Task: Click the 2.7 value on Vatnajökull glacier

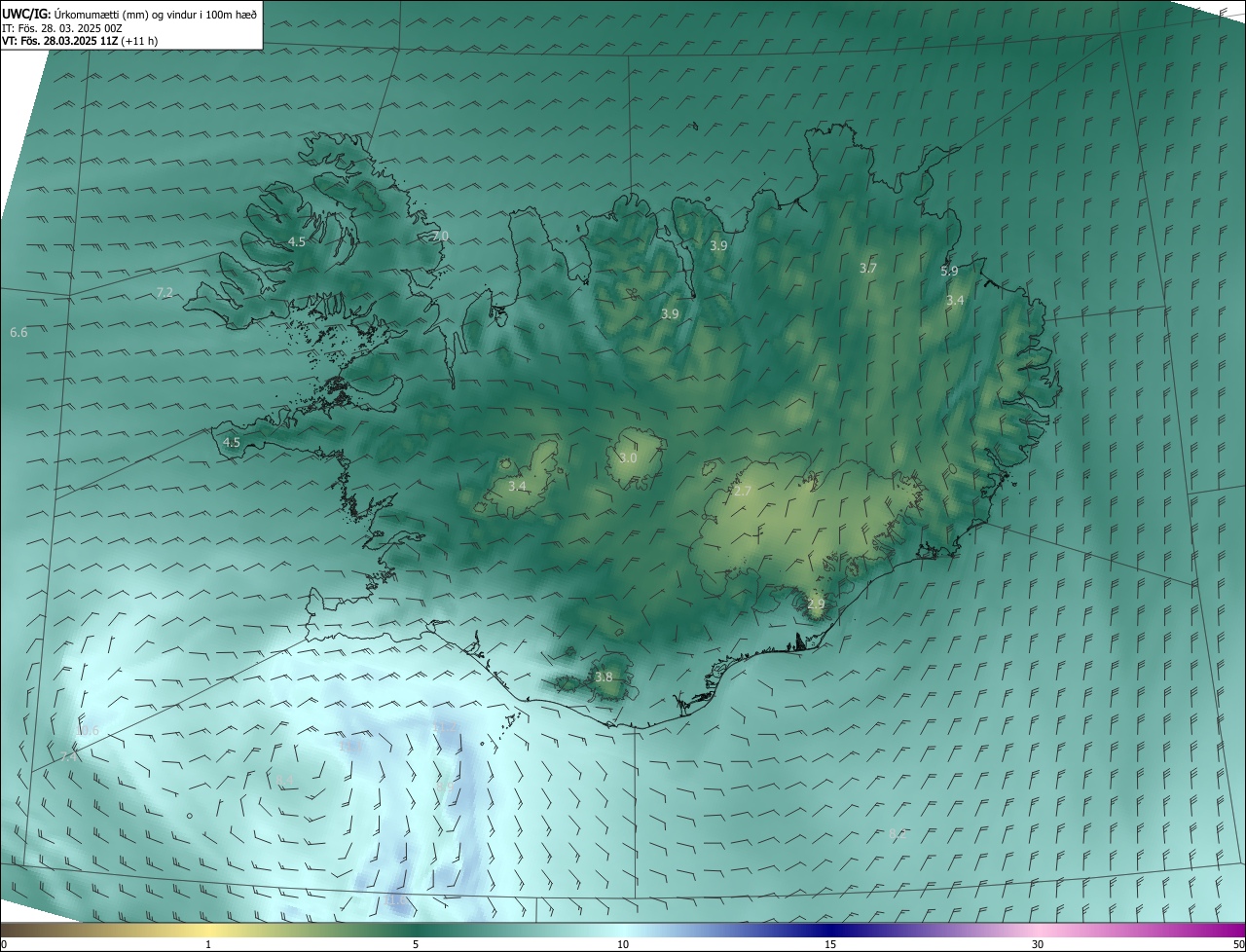Action: pos(743,492)
